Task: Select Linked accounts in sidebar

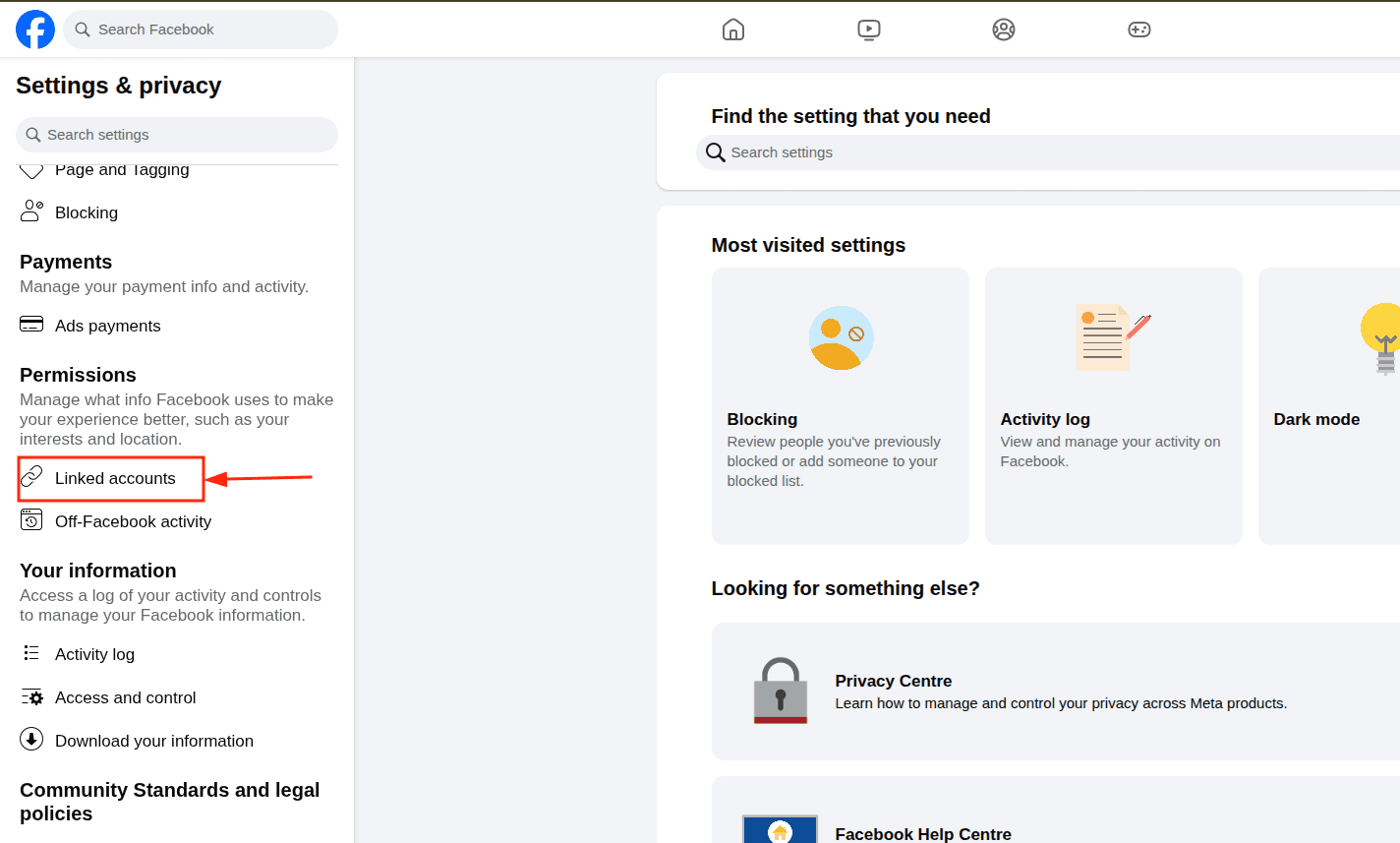Action: [114, 478]
